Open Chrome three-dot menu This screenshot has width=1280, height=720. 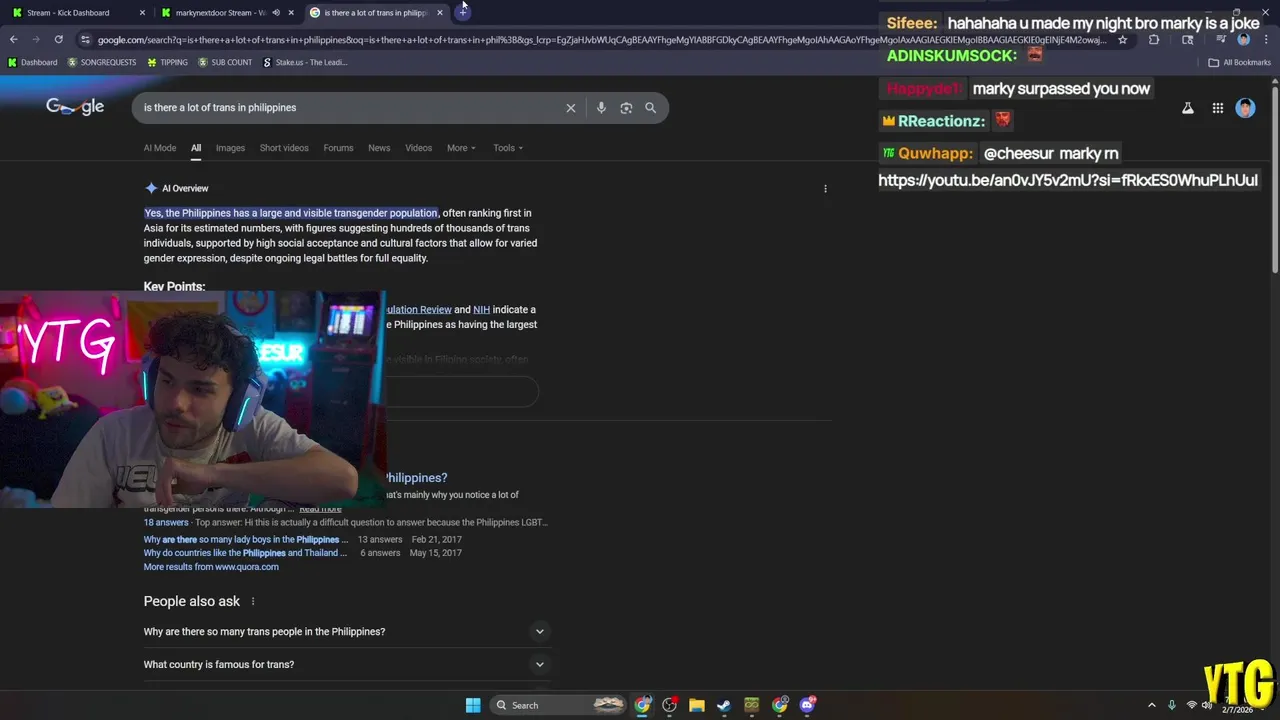coord(1266,40)
